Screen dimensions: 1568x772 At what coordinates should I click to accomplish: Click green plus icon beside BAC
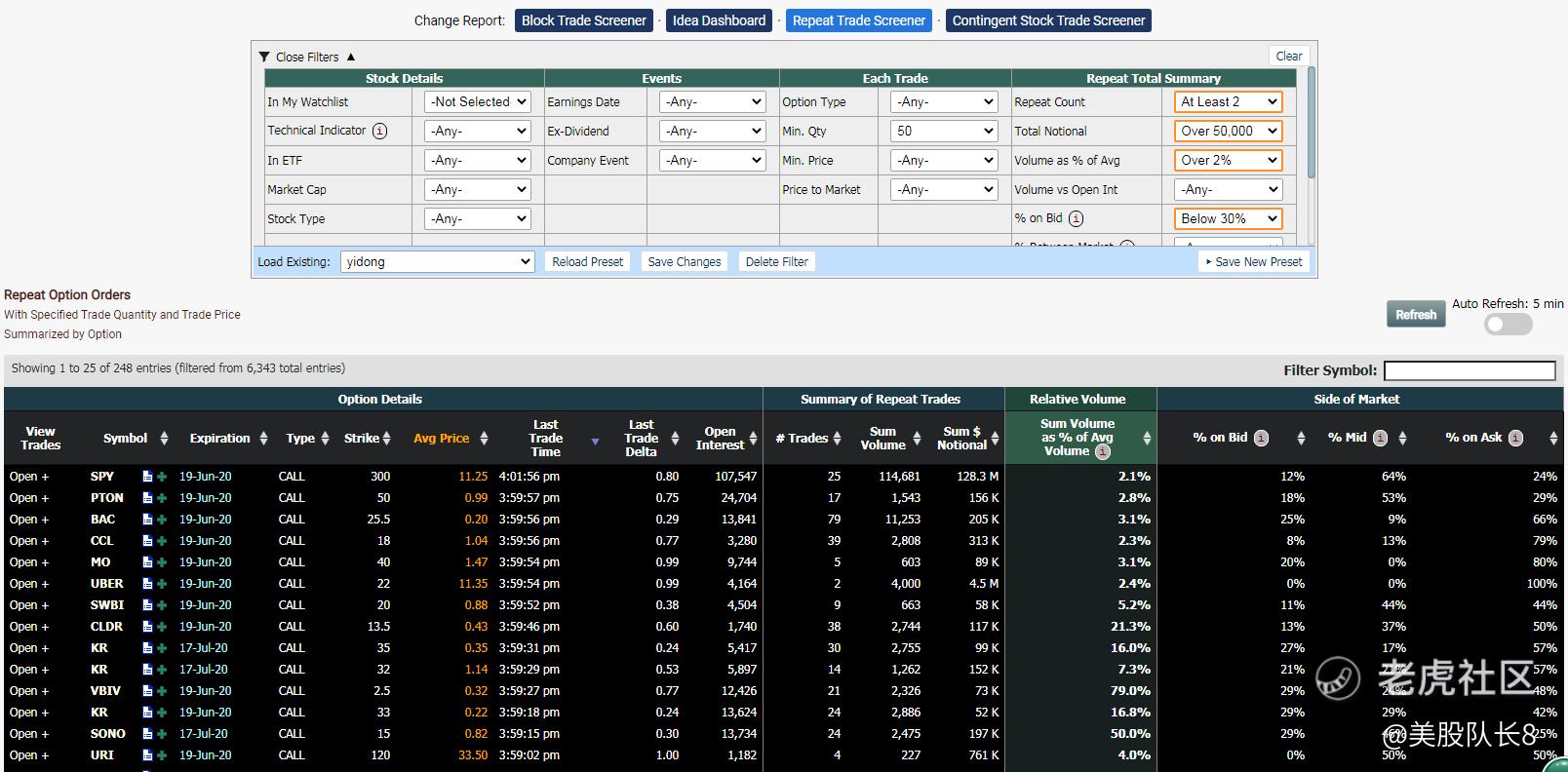tap(162, 520)
